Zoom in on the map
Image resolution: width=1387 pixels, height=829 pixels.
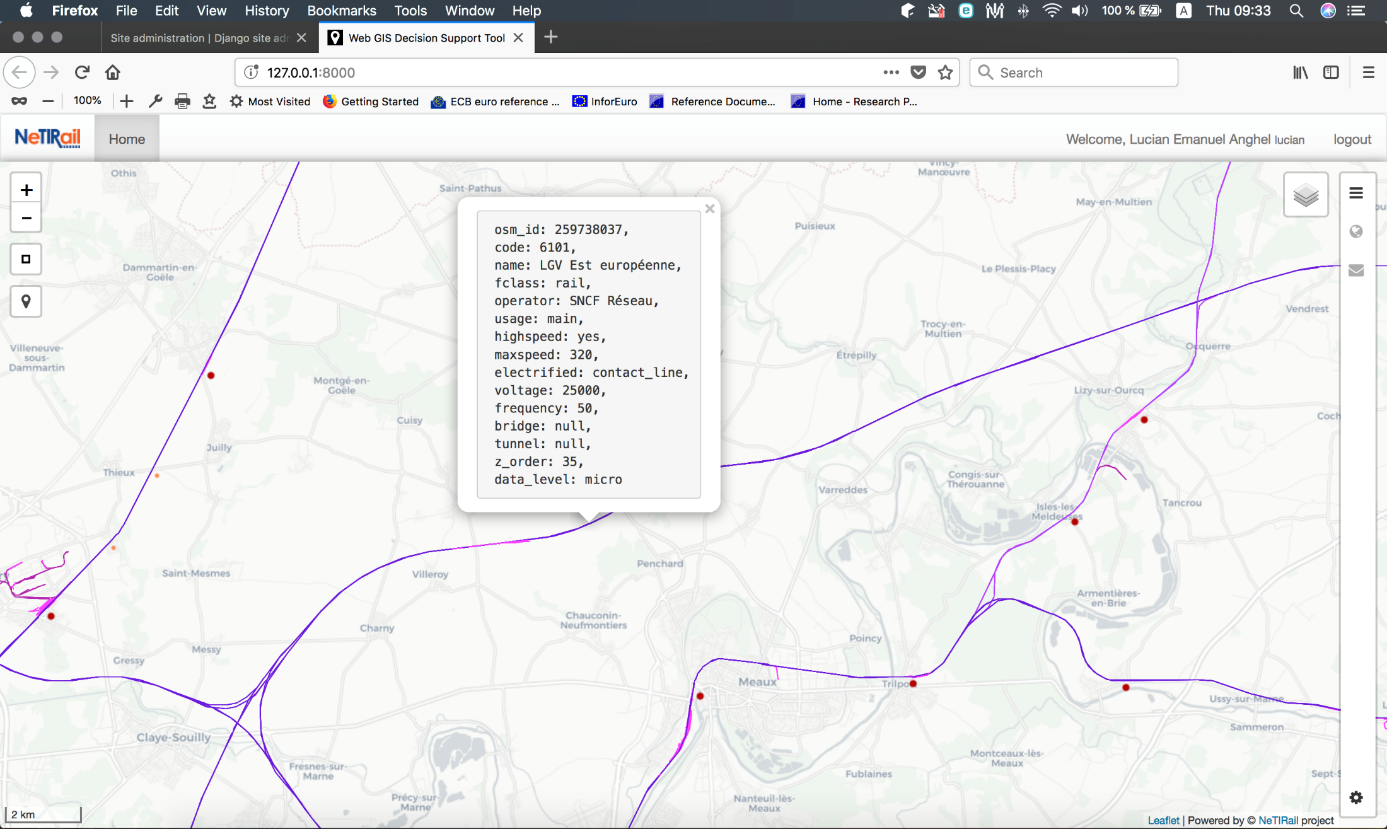pyautogui.click(x=26, y=190)
